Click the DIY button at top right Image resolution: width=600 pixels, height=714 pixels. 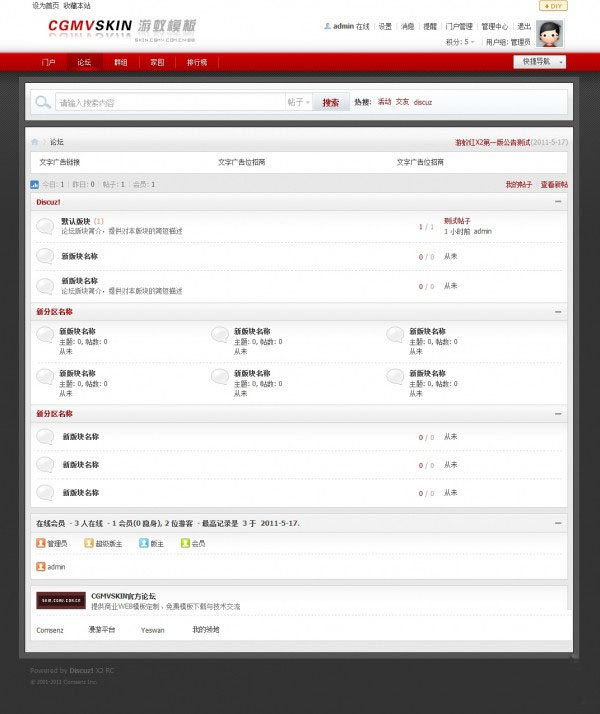pos(553,6)
